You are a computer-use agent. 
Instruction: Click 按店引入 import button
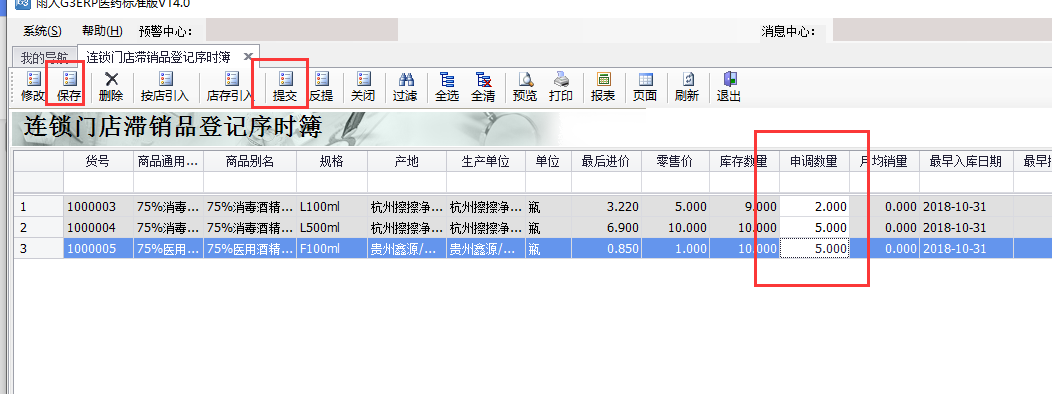click(x=165, y=87)
